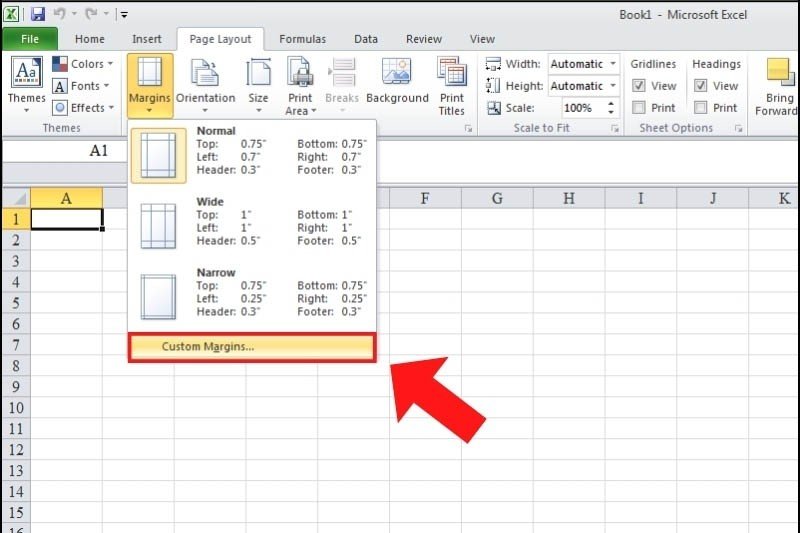The width and height of the screenshot is (800, 533).
Task: Select row 10 header
Action: (16, 408)
